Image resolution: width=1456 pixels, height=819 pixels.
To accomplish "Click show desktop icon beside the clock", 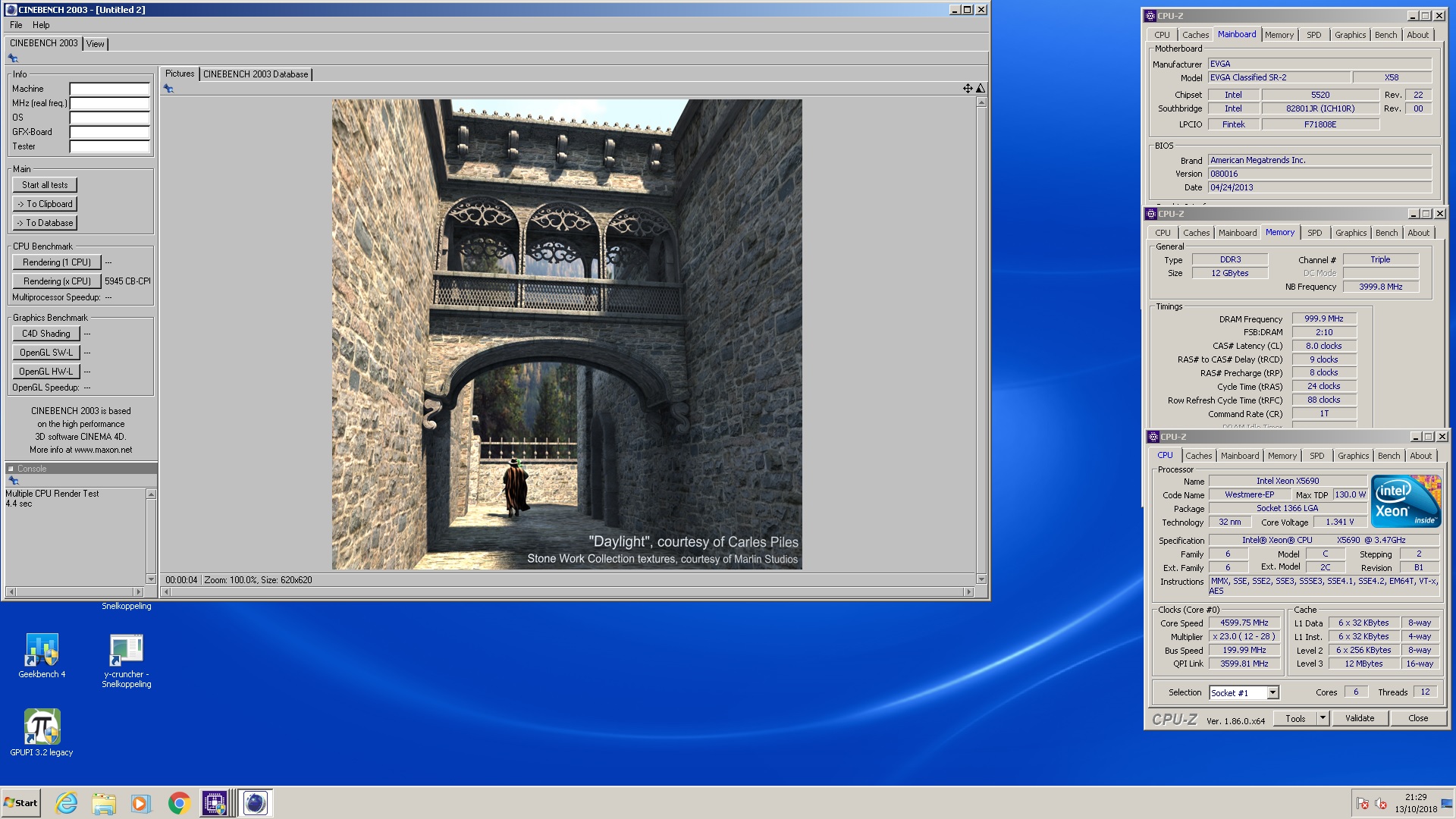I will 1448,804.
